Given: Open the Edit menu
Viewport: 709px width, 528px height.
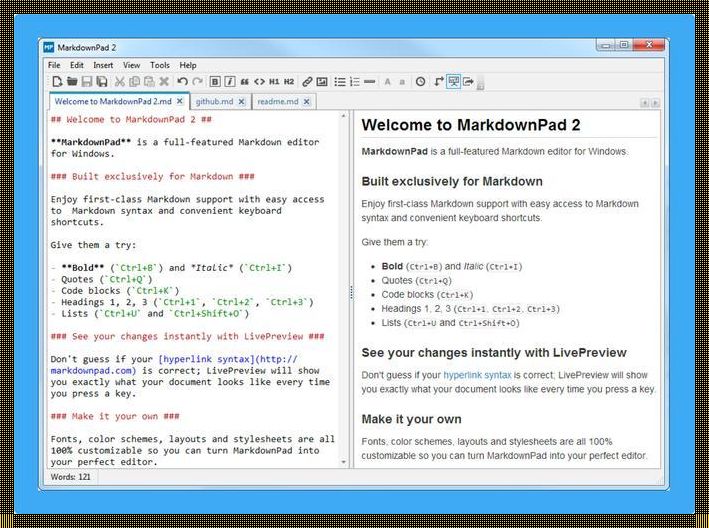Looking at the screenshot, I should pyautogui.click(x=76, y=65).
